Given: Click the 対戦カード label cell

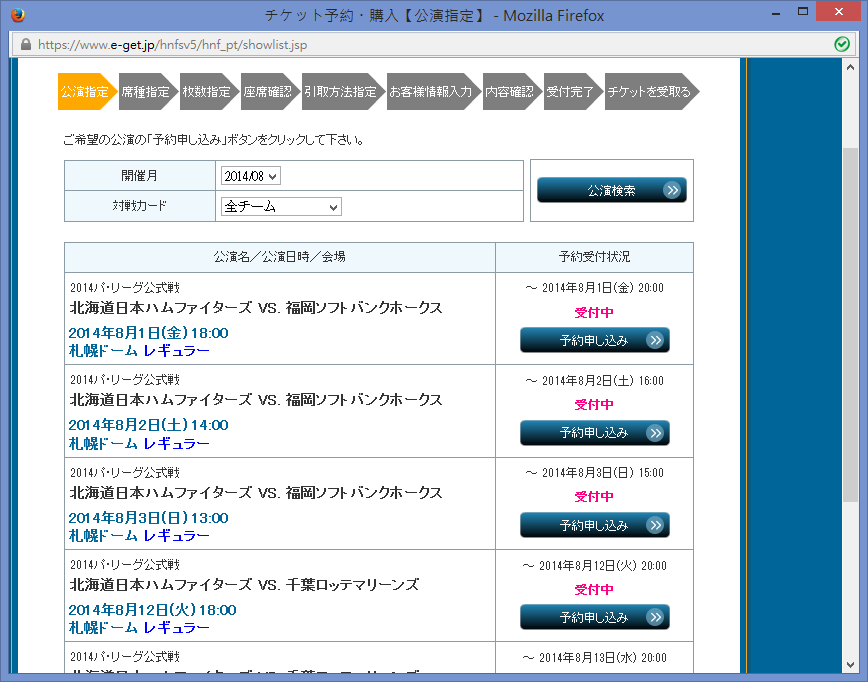Looking at the screenshot, I should tap(140, 206).
